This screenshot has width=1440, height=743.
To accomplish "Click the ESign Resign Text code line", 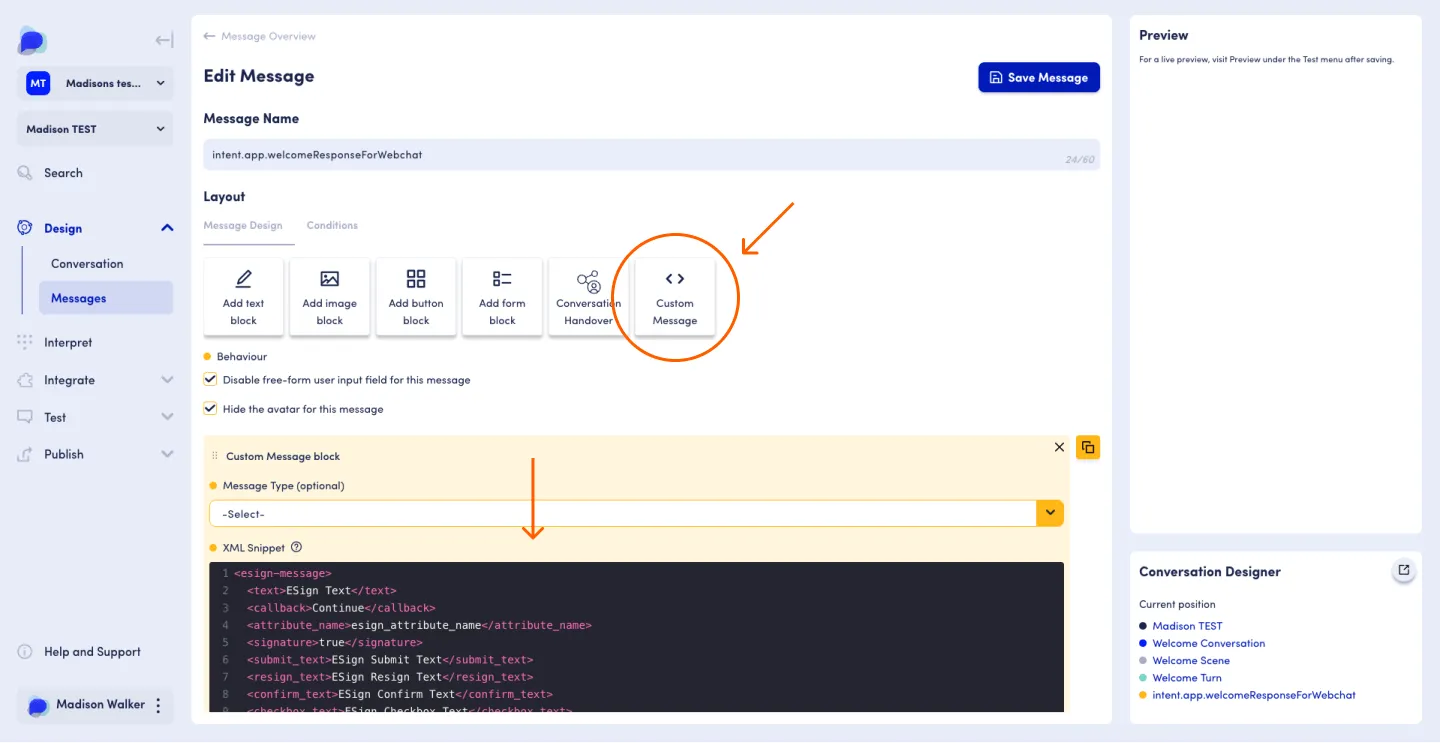I will point(390,677).
